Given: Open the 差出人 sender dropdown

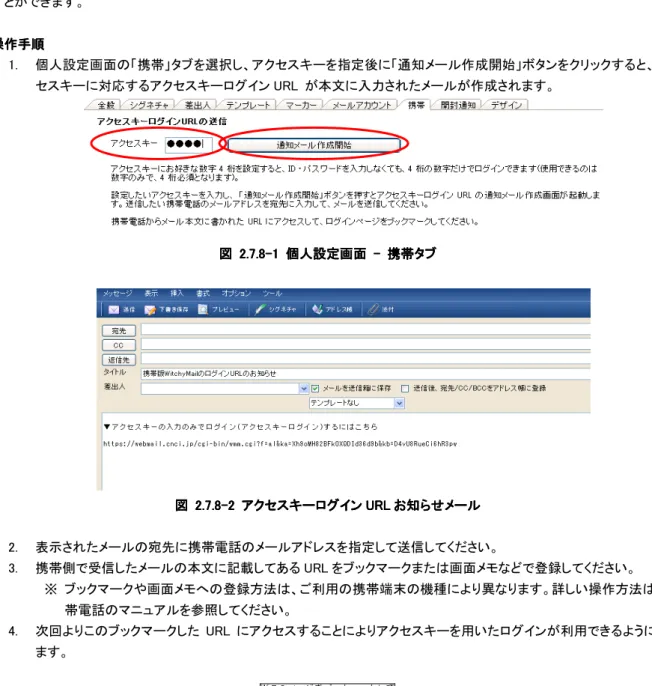Looking at the screenshot, I should (304, 388).
